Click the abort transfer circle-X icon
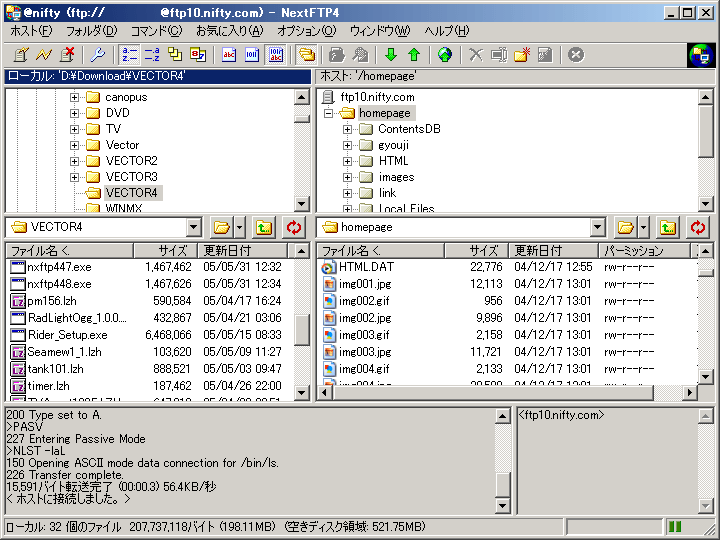 576,55
